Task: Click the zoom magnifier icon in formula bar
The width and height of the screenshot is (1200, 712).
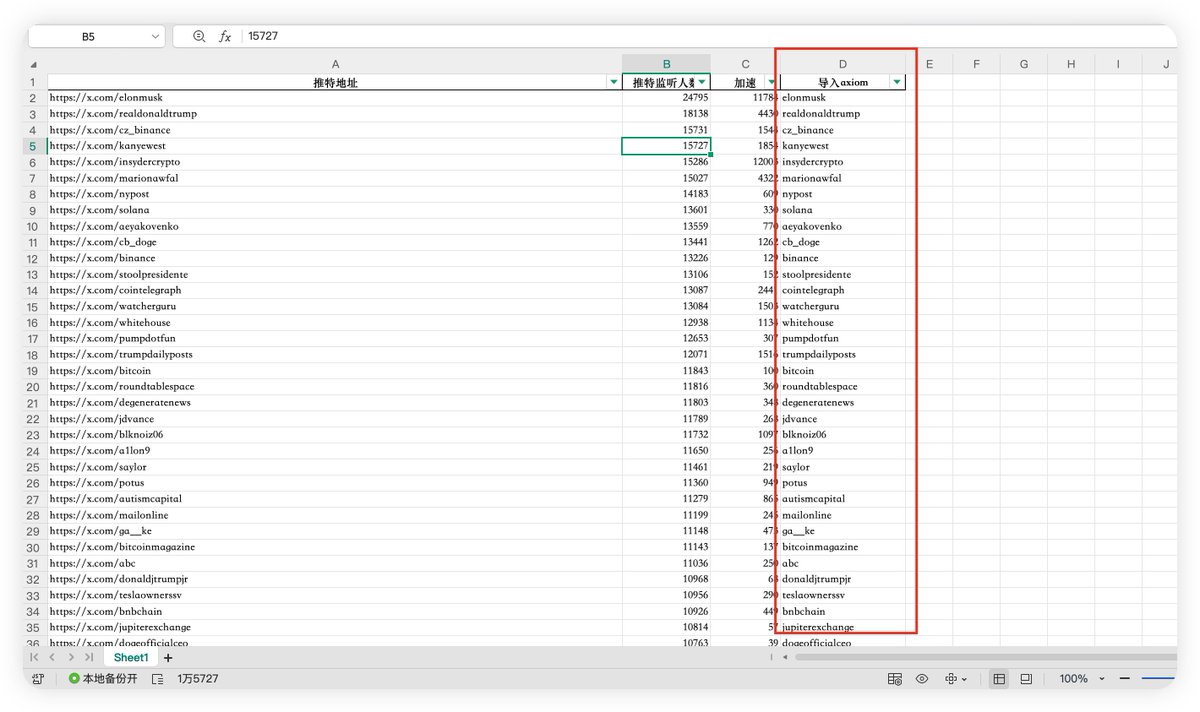Action: (199, 36)
